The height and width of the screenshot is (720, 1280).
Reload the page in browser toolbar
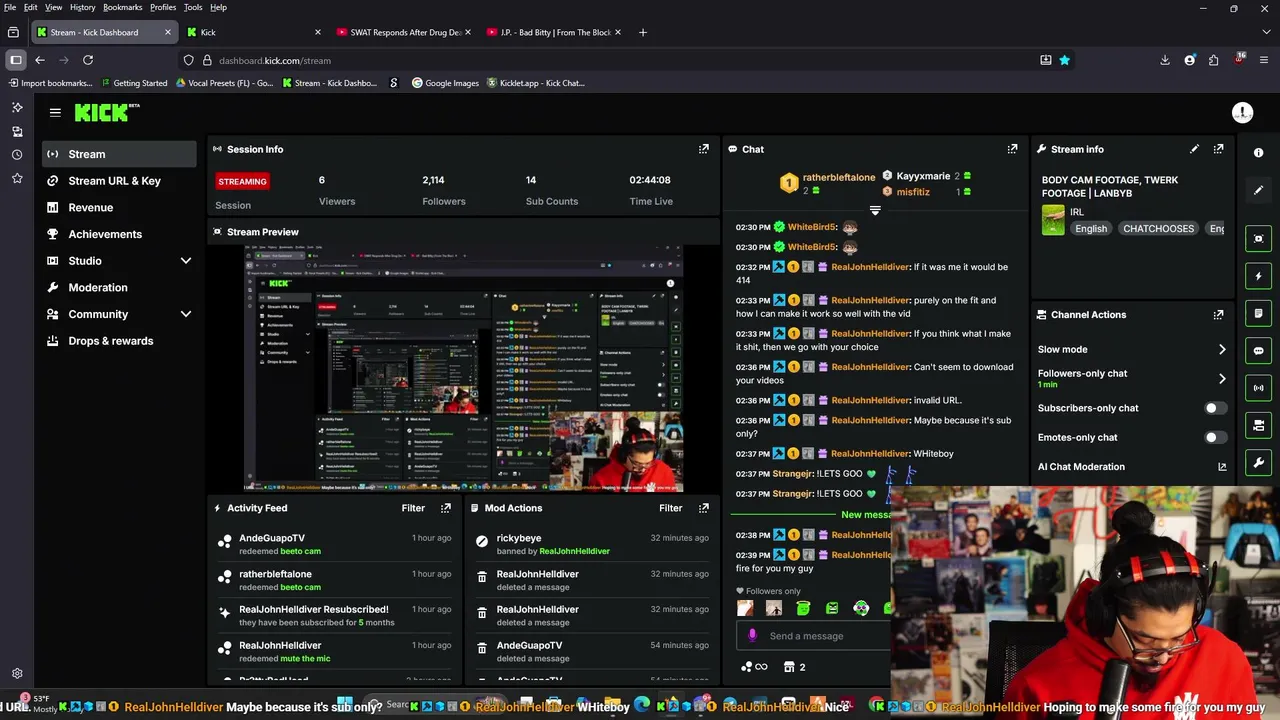pyautogui.click(x=88, y=60)
